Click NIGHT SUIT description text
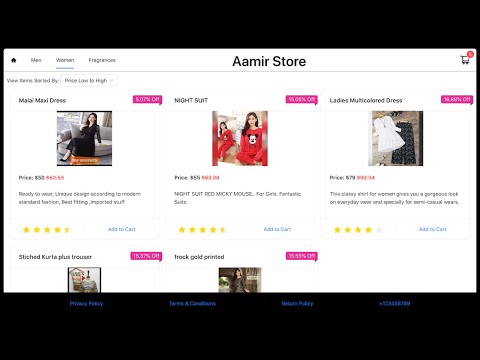The height and width of the screenshot is (360, 480). [x=238, y=198]
